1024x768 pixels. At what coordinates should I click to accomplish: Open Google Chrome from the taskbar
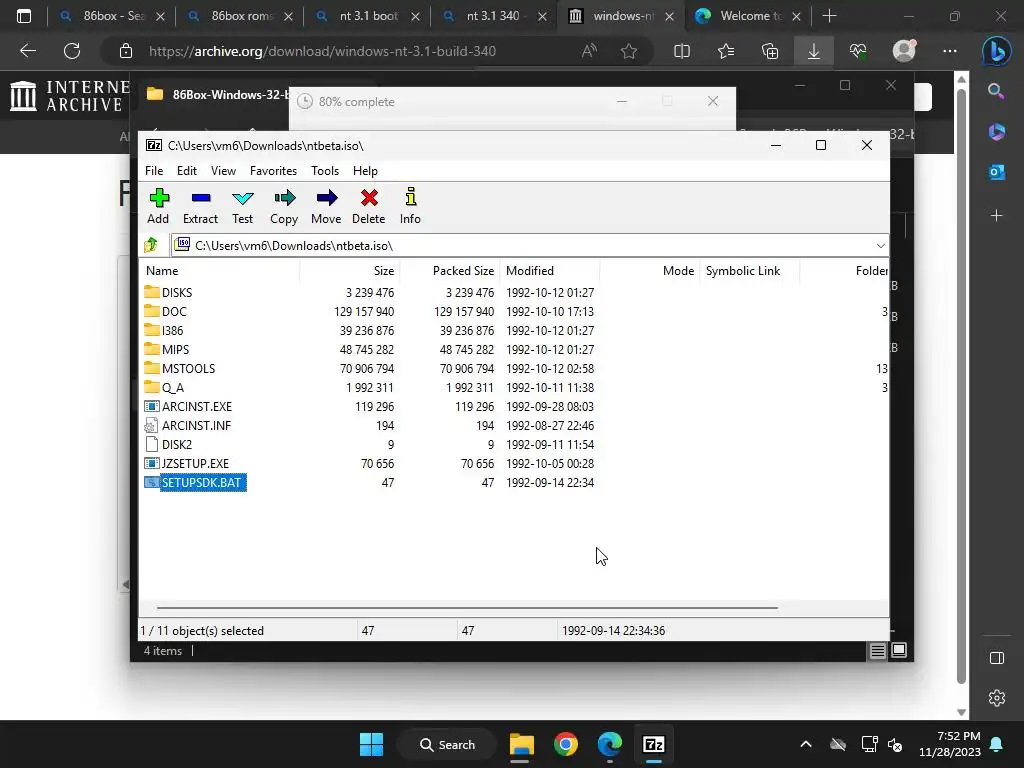click(x=566, y=744)
